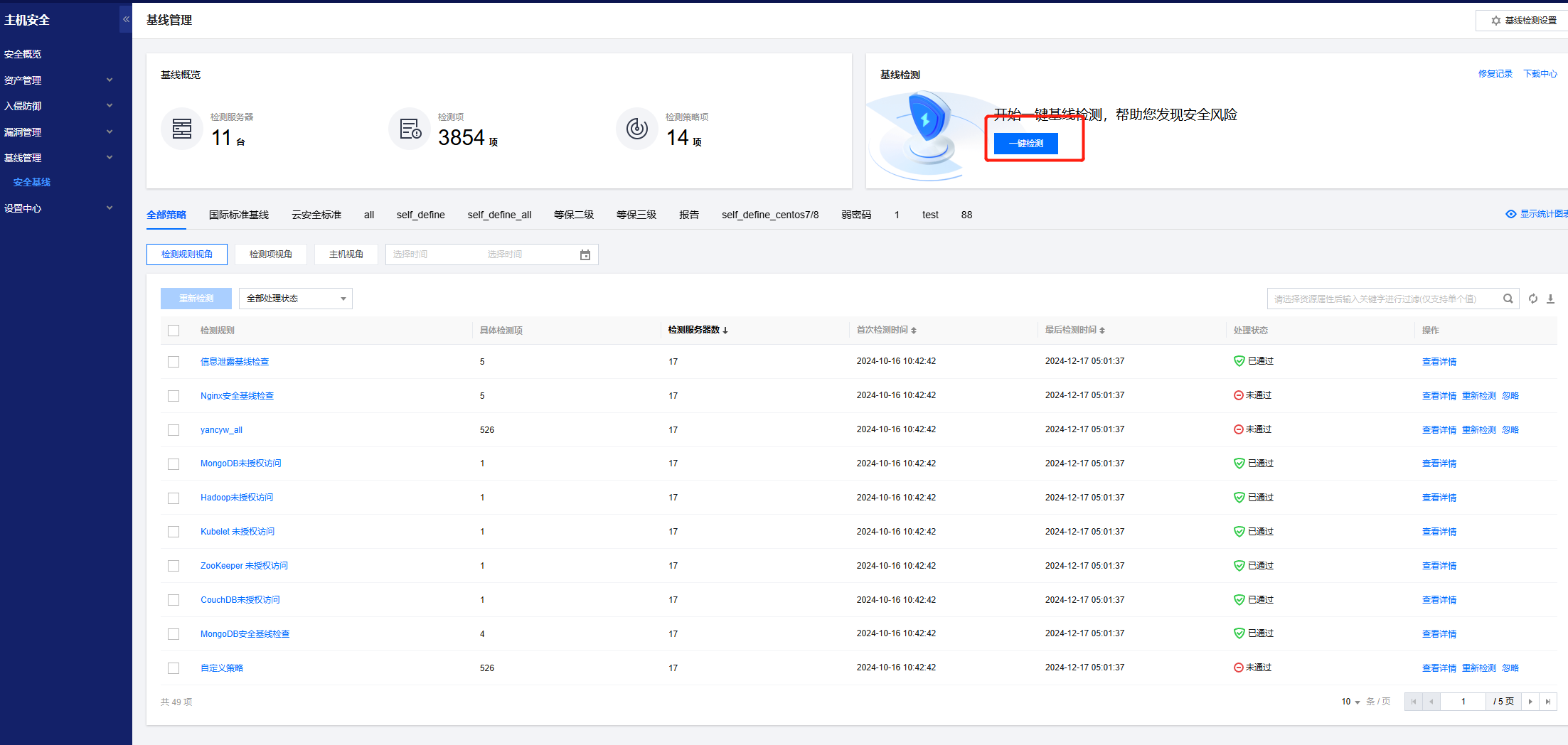Collapse the sidebar with the double-chevron icon
Viewport: 1568px width, 745px height.
click(126, 19)
